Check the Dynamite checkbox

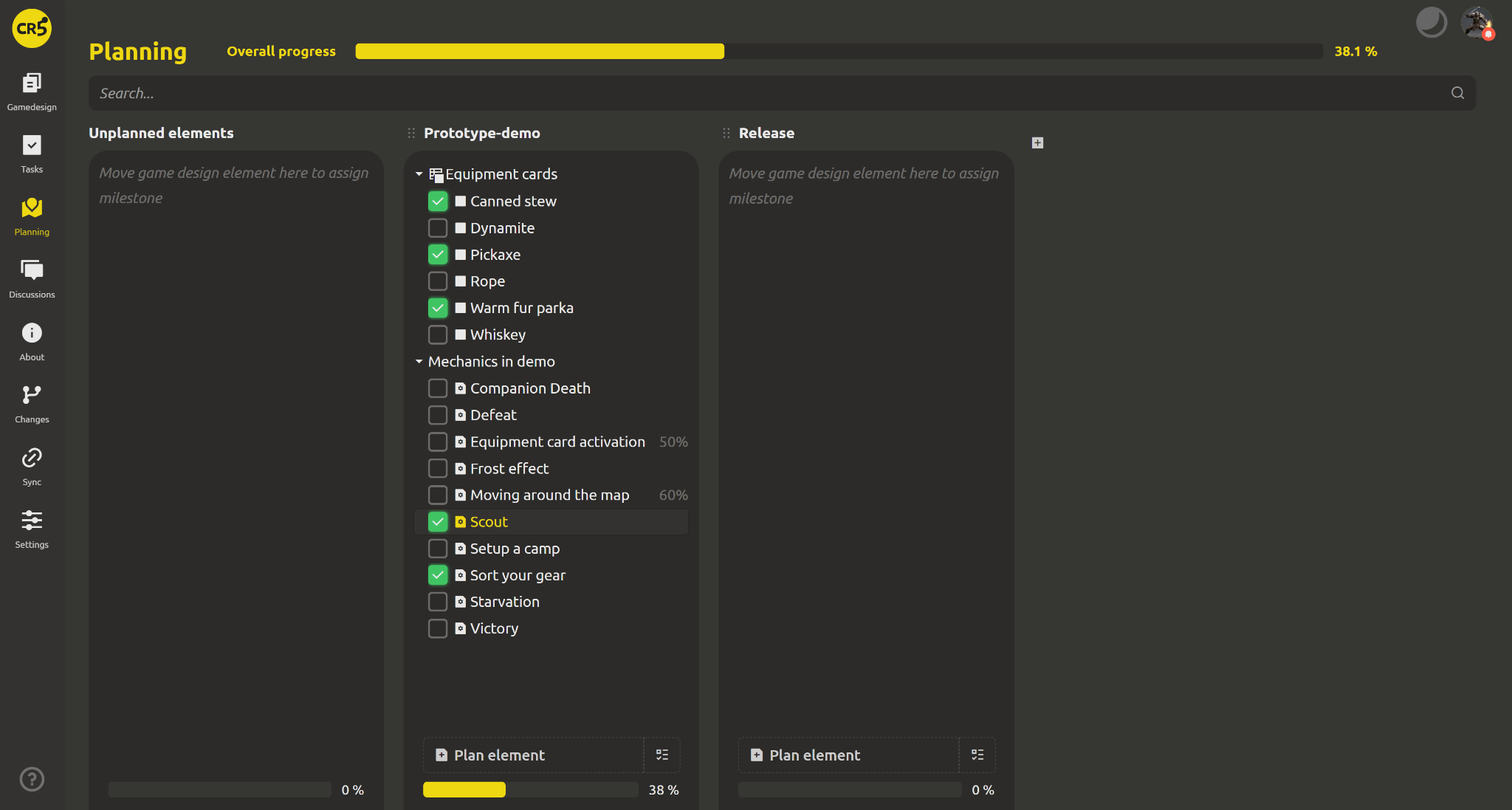pyautogui.click(x=438, y=228)
